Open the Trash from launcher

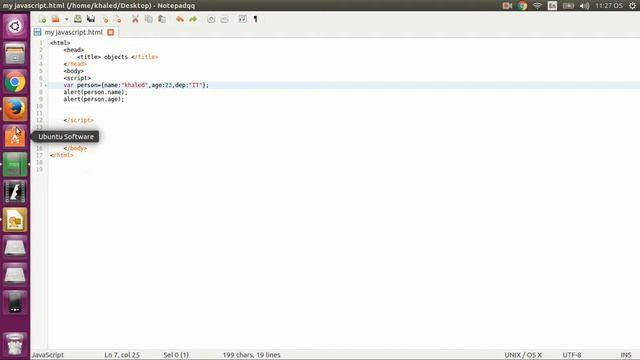point(15,344)
